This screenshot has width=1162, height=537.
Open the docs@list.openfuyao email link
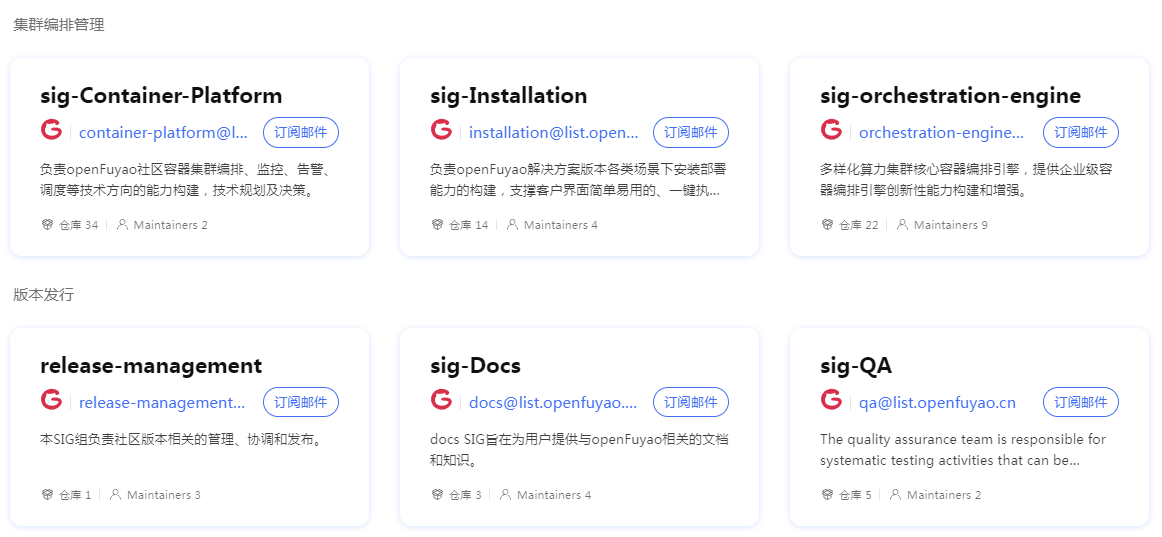(x=552, y=403)
